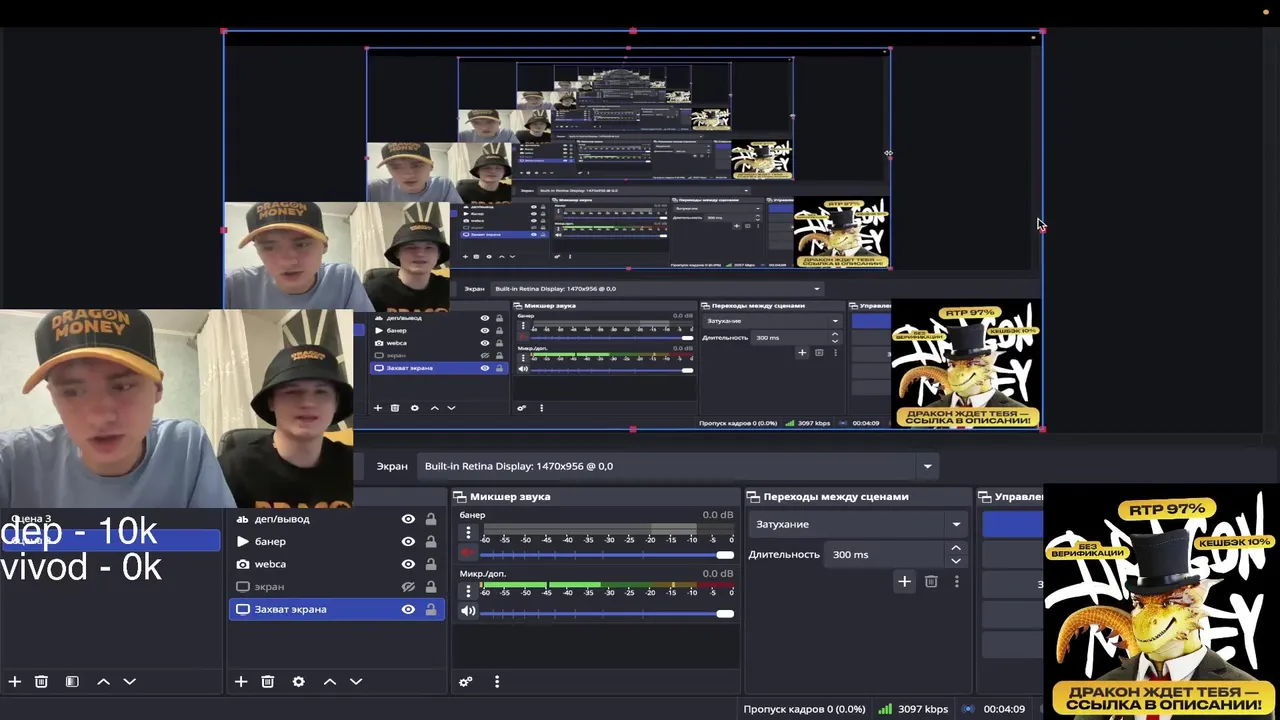
Task: Remove the transition with trash icon
Action: (931, 581)
